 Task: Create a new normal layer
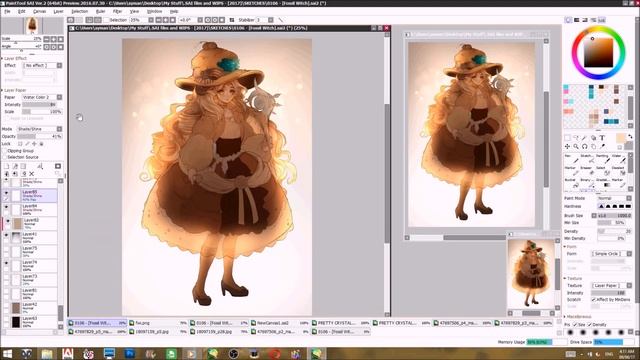[x=7, y=166]
